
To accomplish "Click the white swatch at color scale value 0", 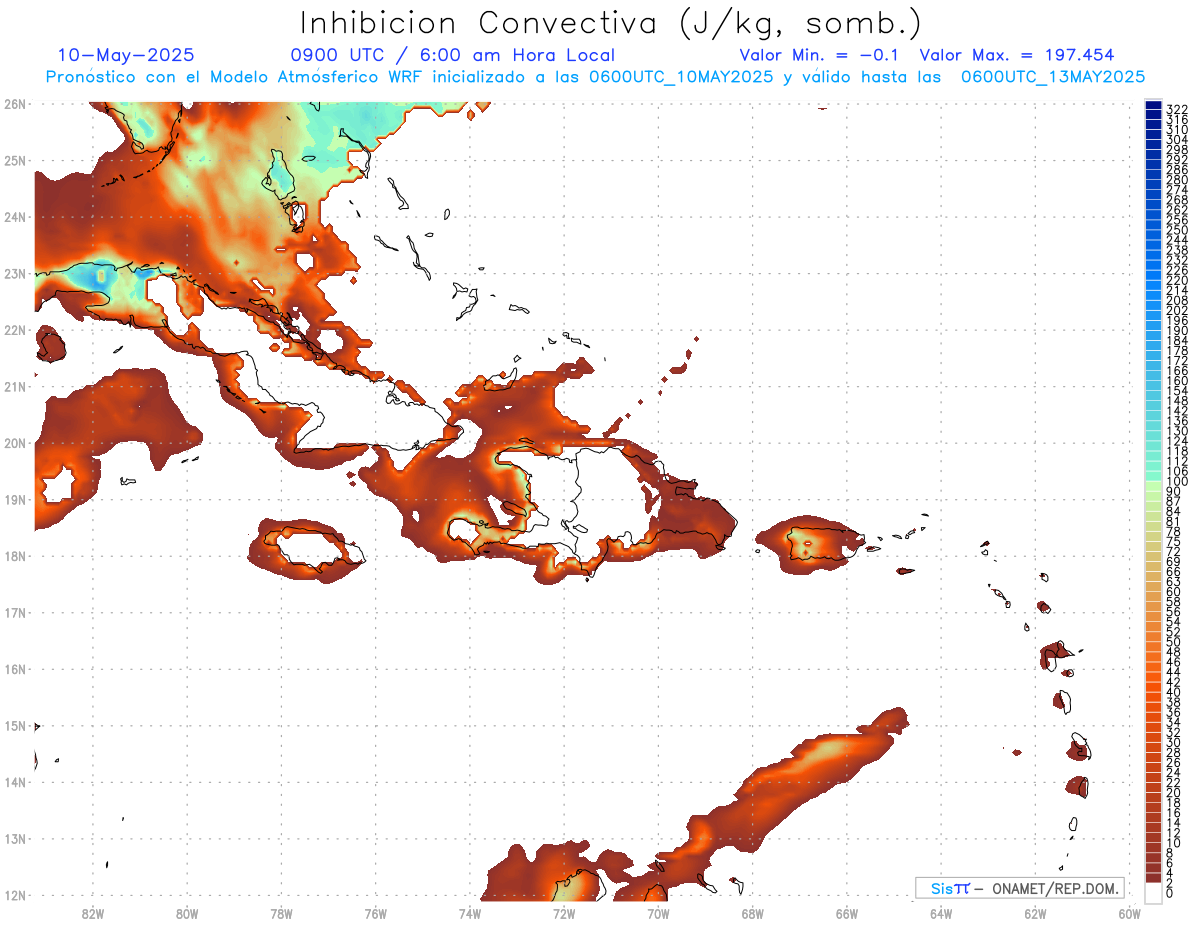I will pos(1154,892).
